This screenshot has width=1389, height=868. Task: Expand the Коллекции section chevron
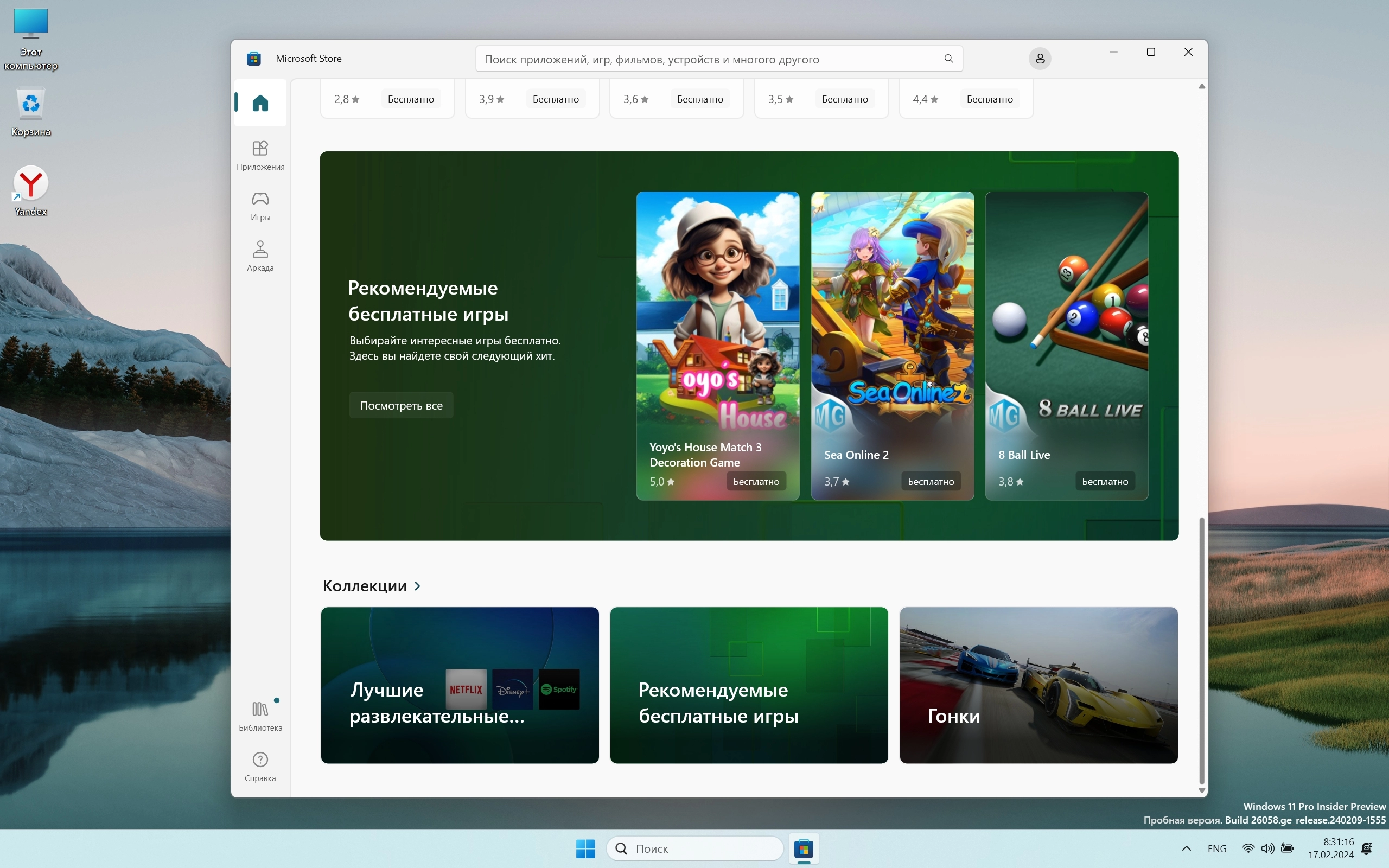418,585
